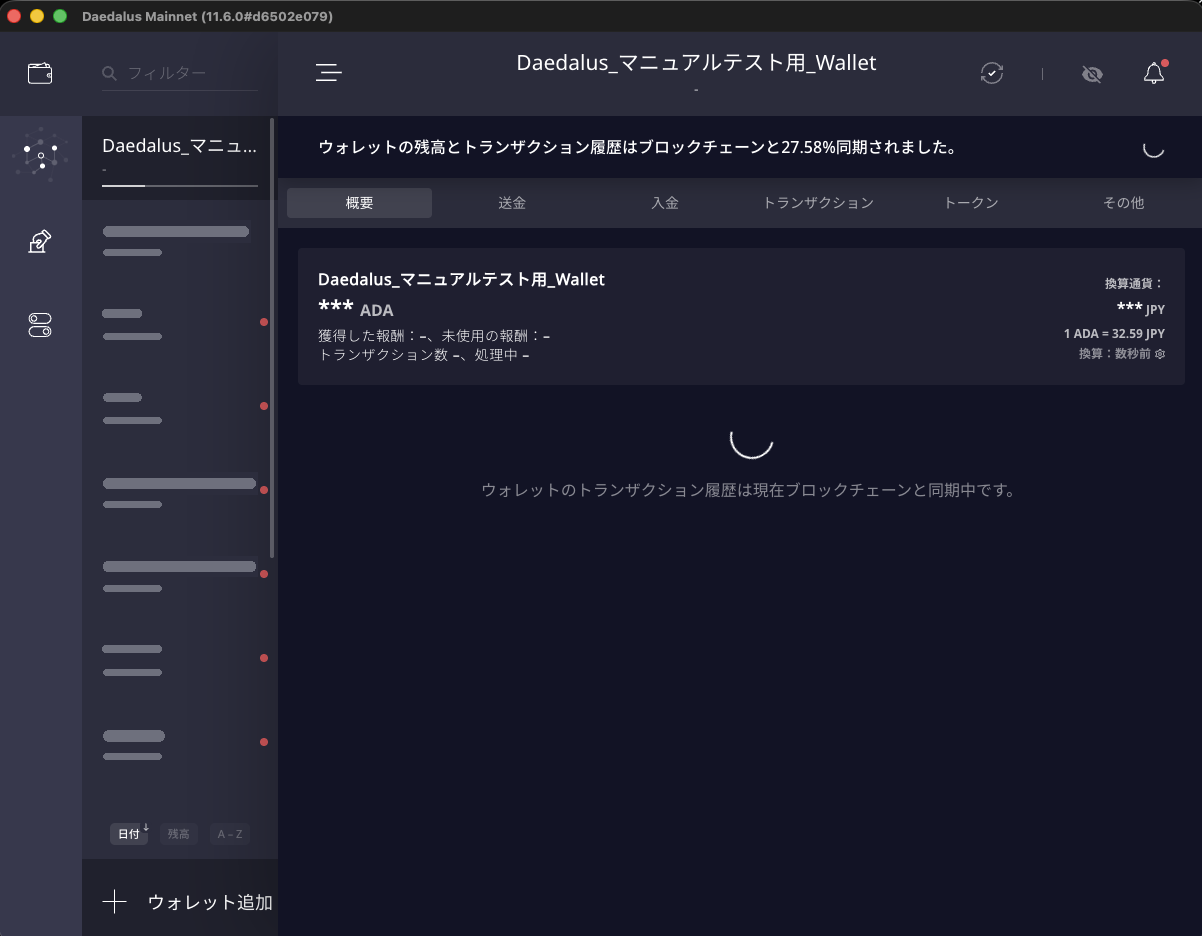1202x936 pixels.
Task: Click the hamburger menu icon
Action: tap(329, 73)
